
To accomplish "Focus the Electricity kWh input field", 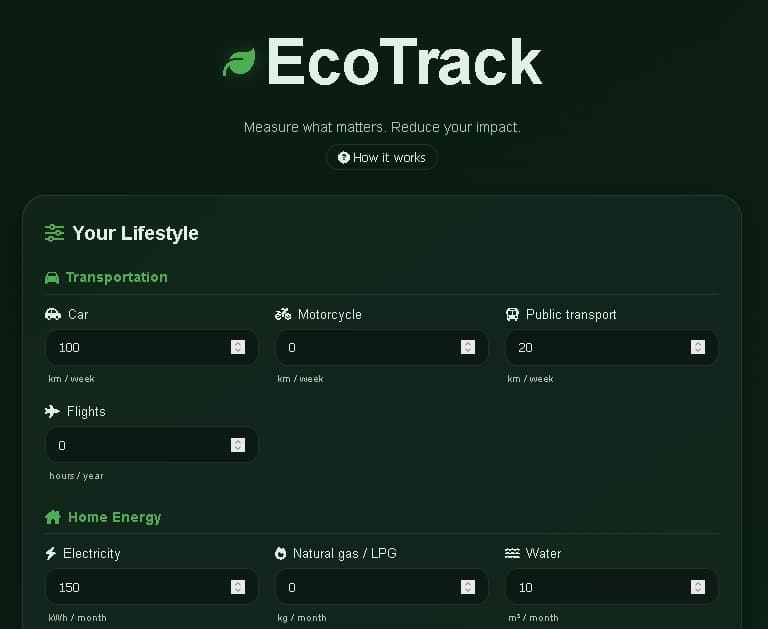I will pyautogui.click(x=152, y=587).
